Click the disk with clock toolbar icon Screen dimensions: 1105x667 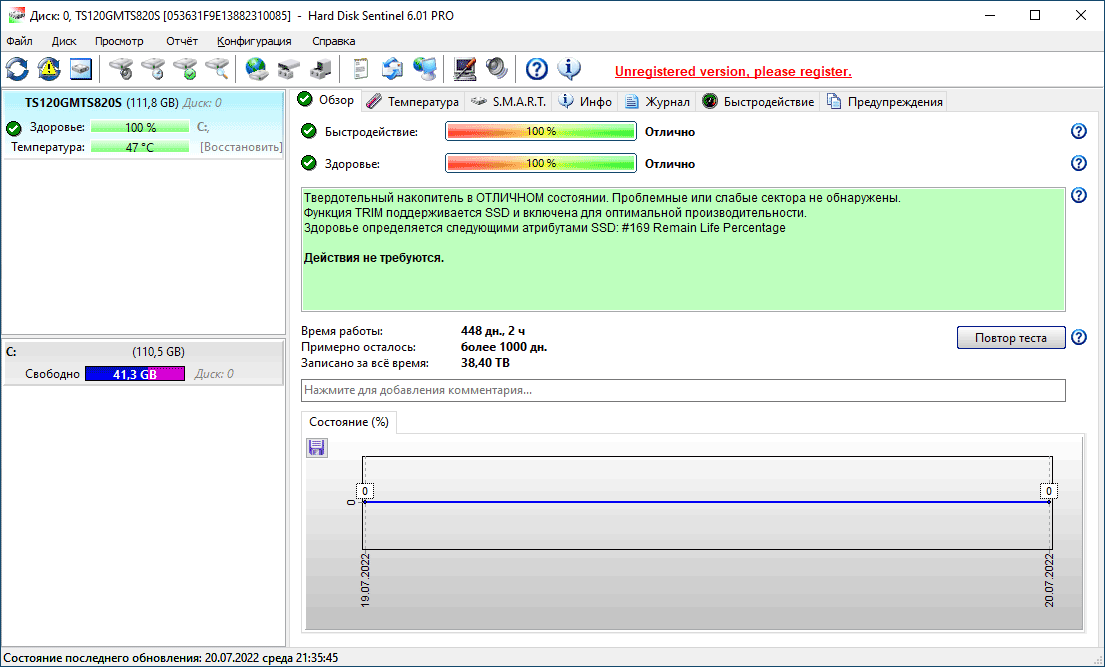pyautogui.click(x=153, y=69)
